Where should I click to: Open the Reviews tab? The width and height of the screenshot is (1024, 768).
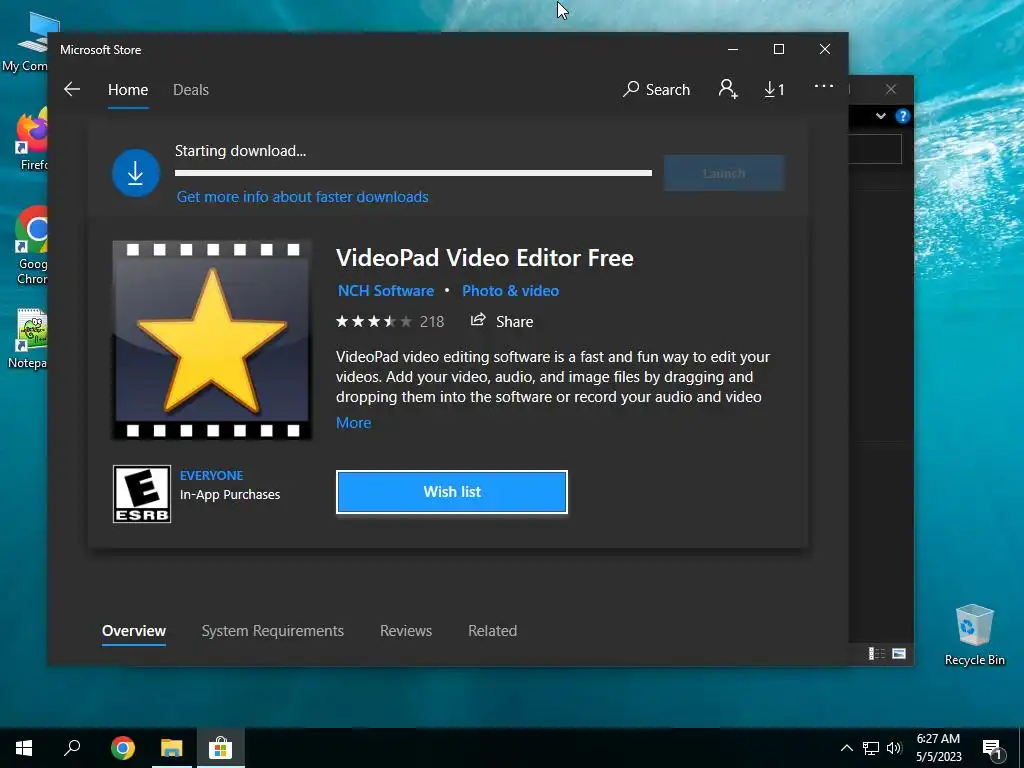[406, 631]
